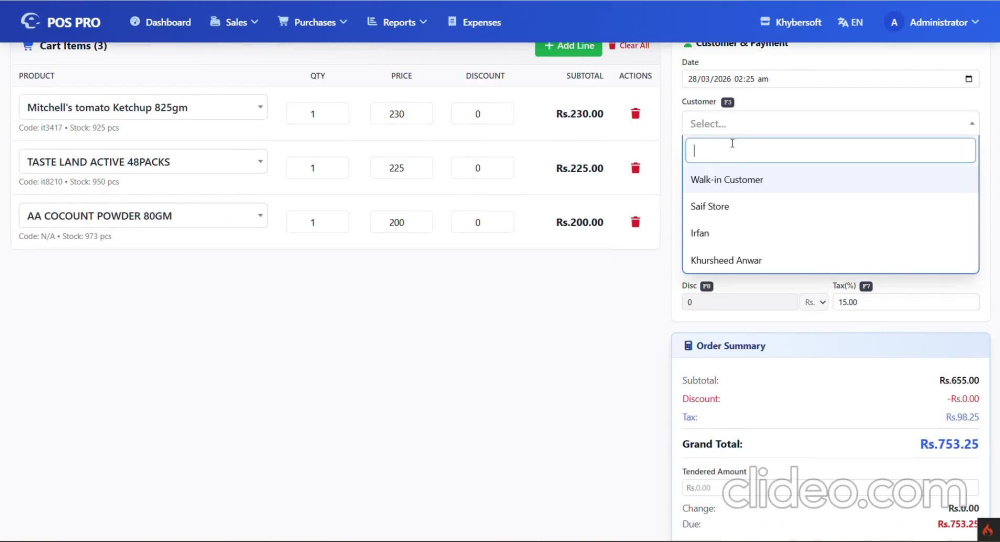The image size is (1000, 542).
Task: Click the Order Summary calculator icon
Action: tap(688, 346)
